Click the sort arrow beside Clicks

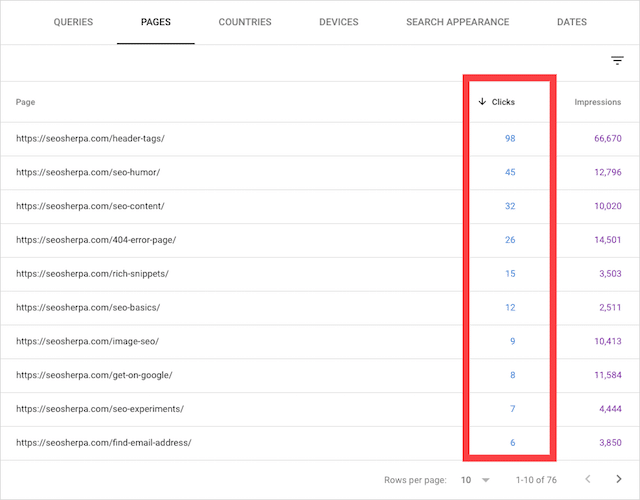pyautogui.click(x=482, y=102)
